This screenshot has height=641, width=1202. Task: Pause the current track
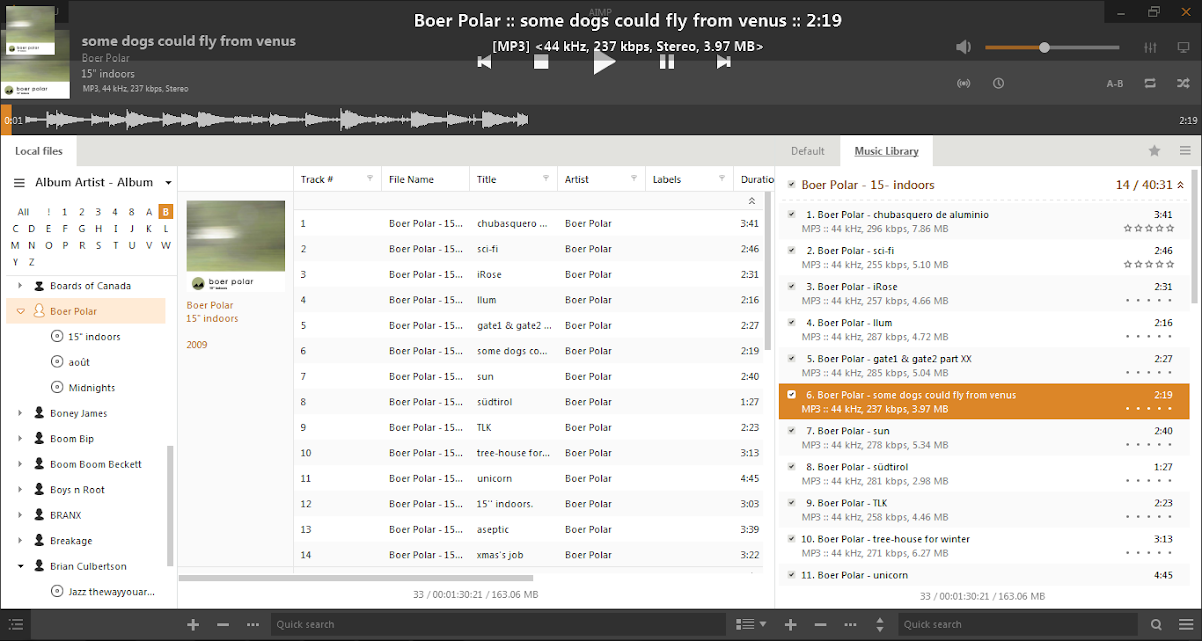667,62
